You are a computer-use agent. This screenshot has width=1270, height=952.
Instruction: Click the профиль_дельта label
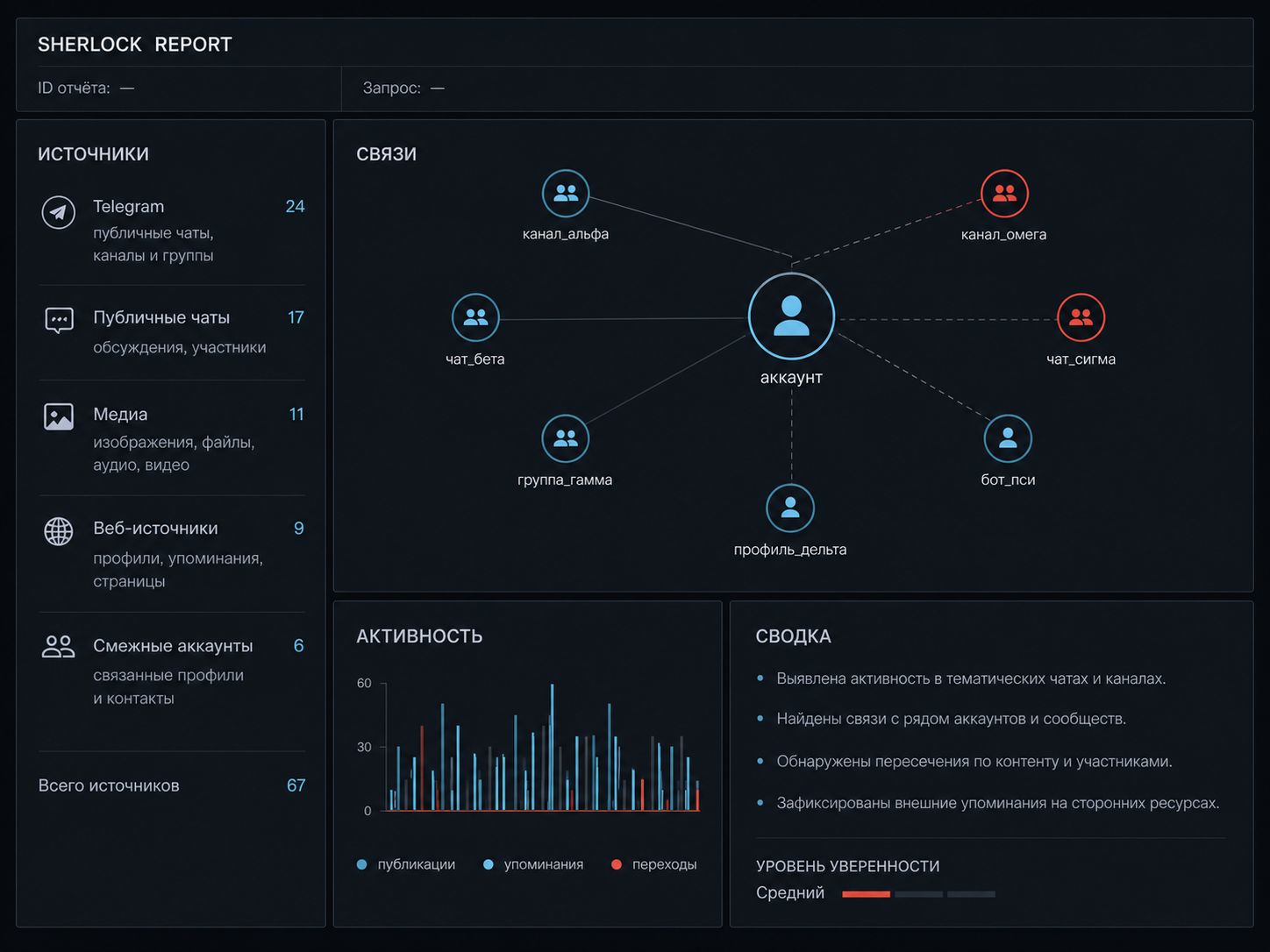pyautogui.click(x=790, y=550)
